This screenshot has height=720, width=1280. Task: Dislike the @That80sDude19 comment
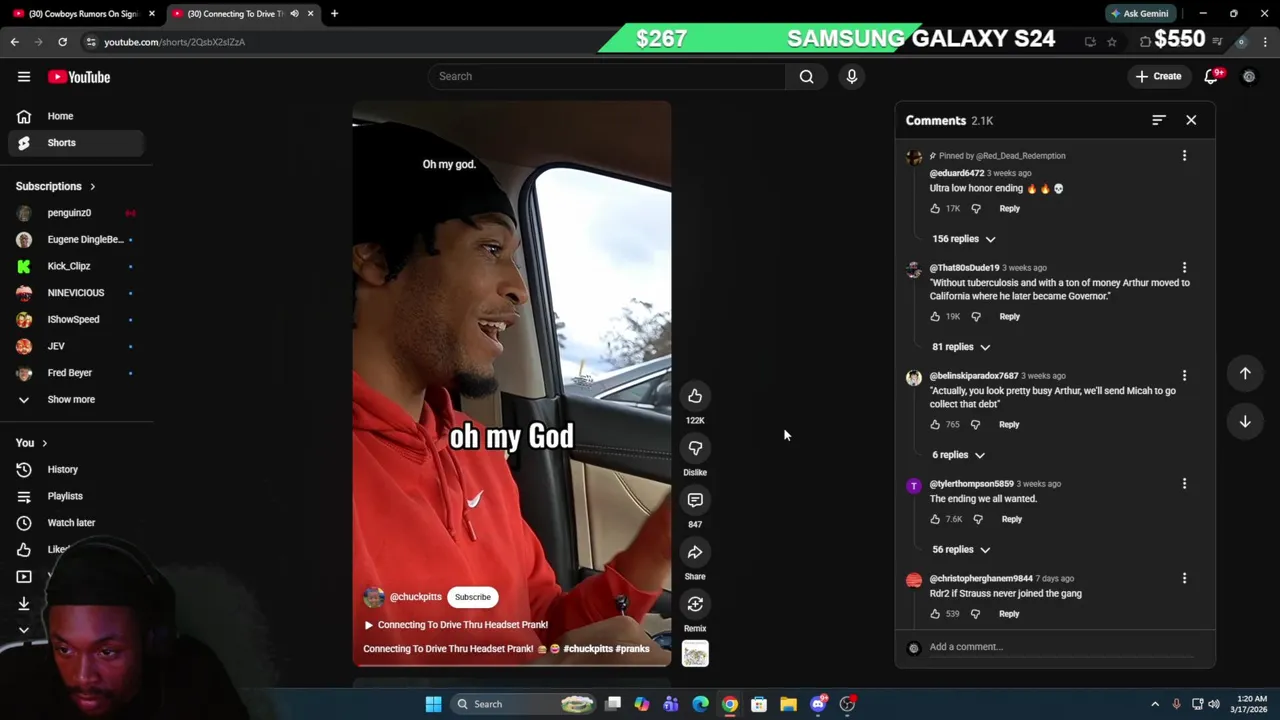click(x=976, y=316)
